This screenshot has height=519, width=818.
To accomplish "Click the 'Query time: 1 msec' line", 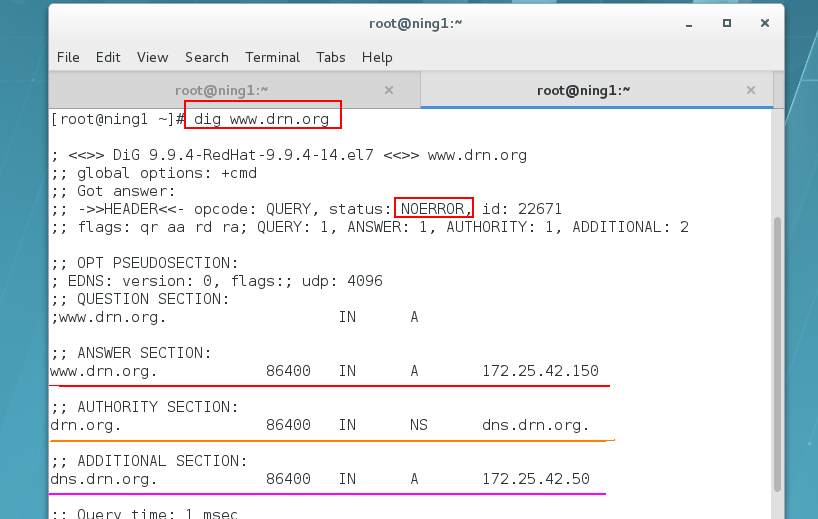I will point(145,513).
